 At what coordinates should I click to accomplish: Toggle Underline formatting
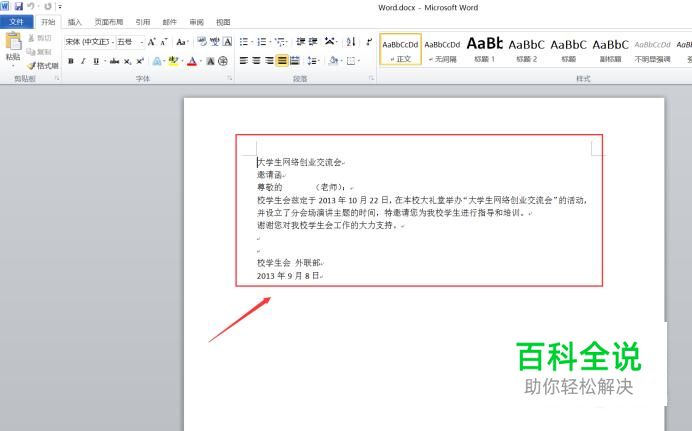point(96,61)
